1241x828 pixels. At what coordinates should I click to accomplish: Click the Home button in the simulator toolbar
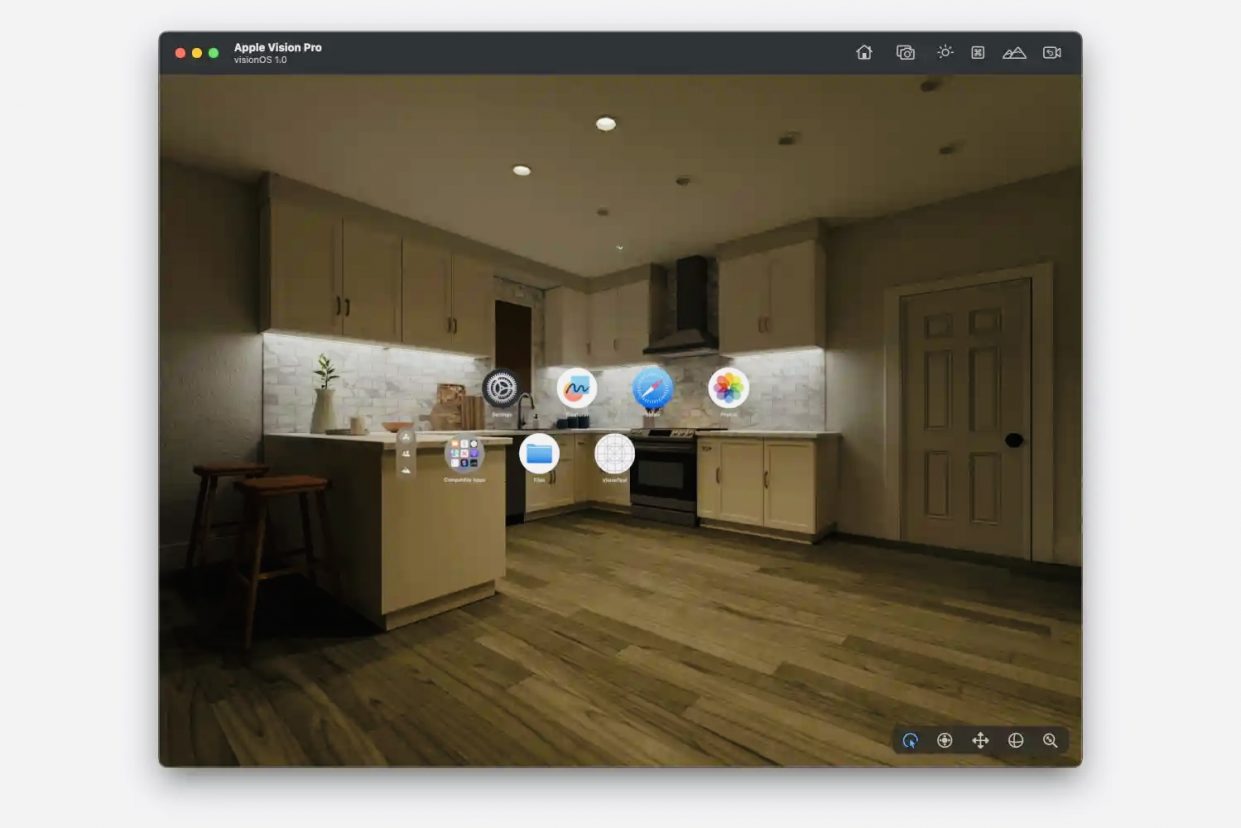864,53
